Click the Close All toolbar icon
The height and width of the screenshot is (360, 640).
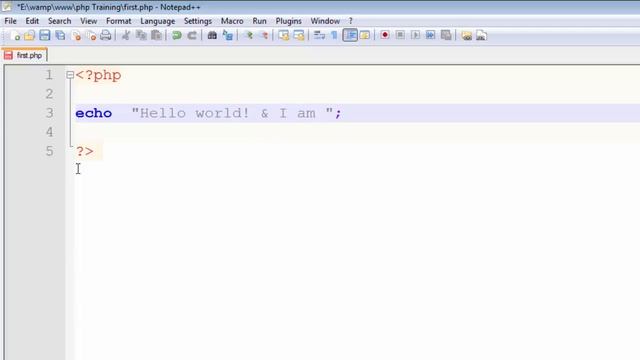(91, 36)
